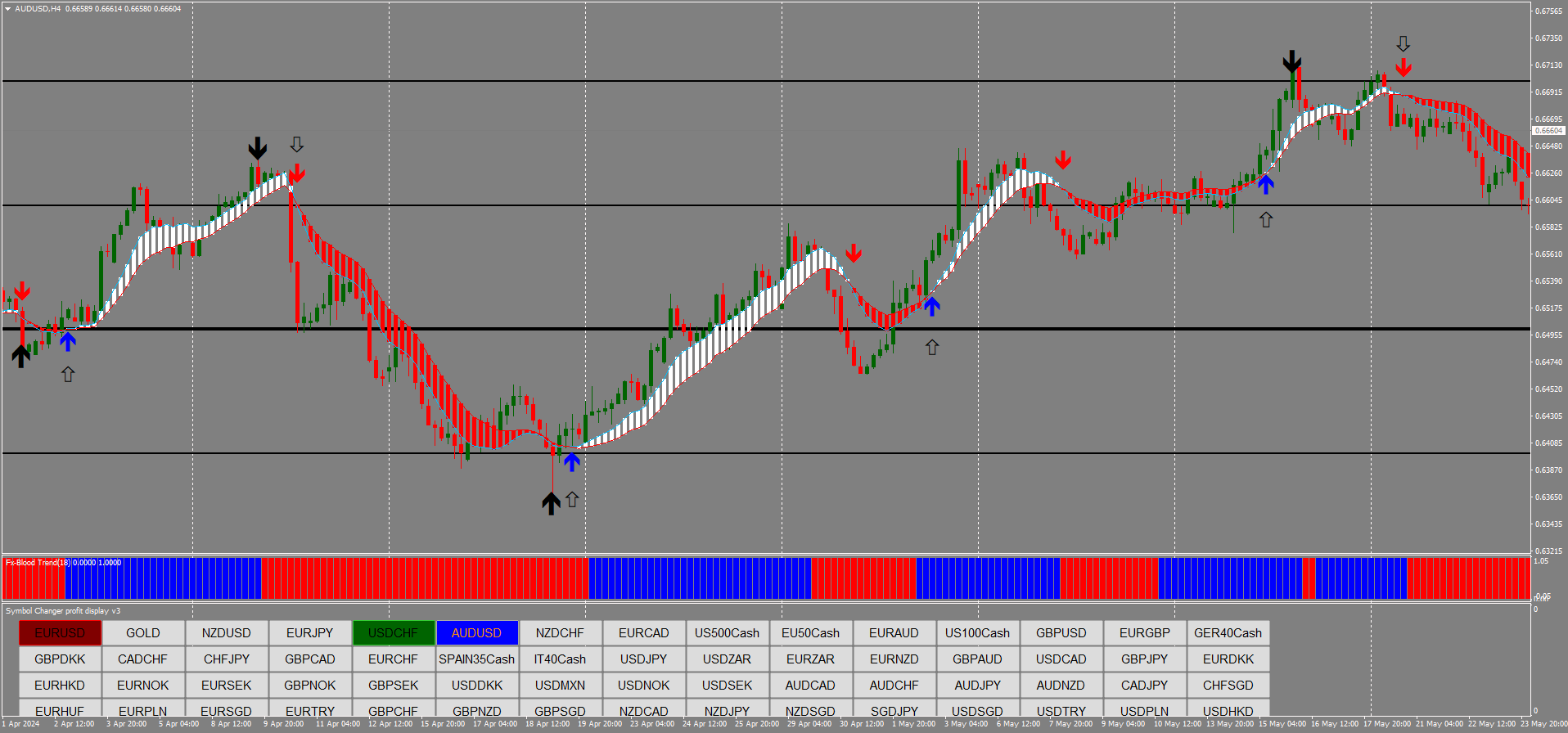Screen dimensions: 1568x733
Task: Click the hollow up arrow beneath the chart's lowest trough
Action: click(572, 499)
